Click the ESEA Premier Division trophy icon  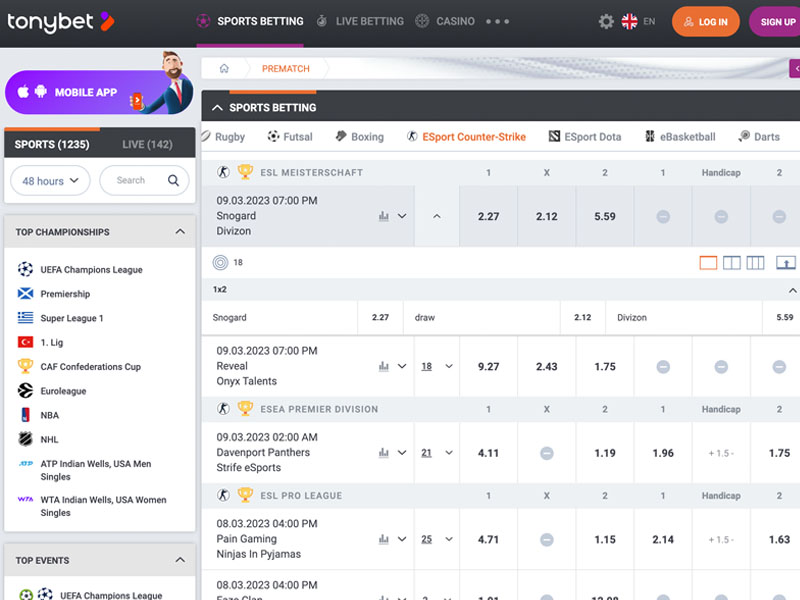[x=245, y=409]
